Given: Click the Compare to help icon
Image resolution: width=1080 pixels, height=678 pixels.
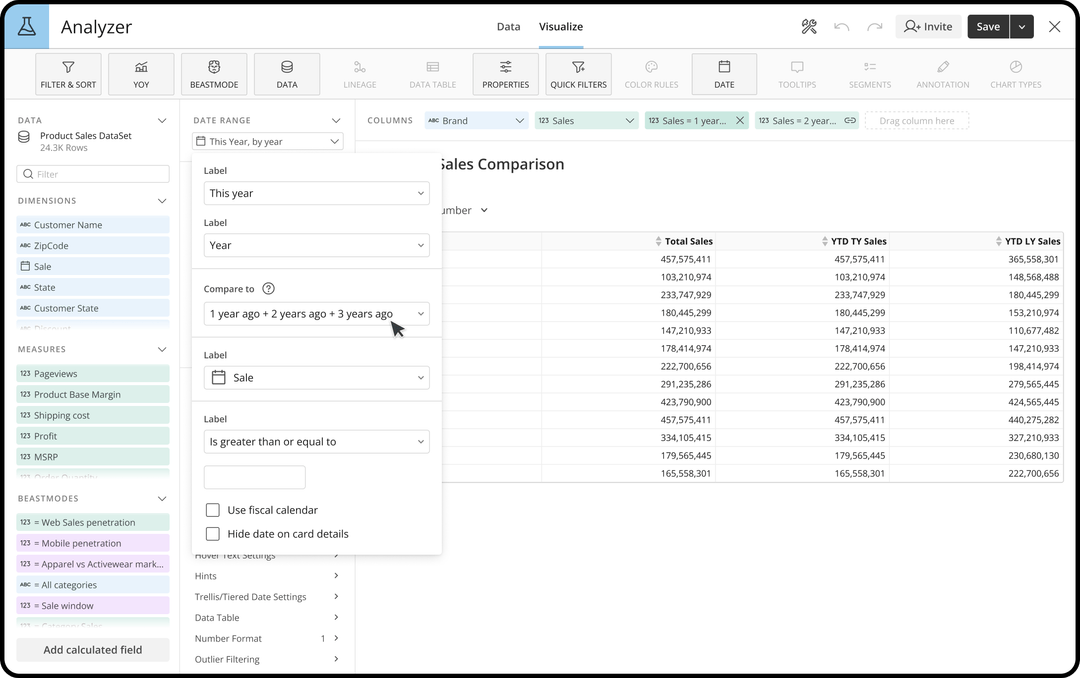Looking at the screenshot, I should coord(268,289).
